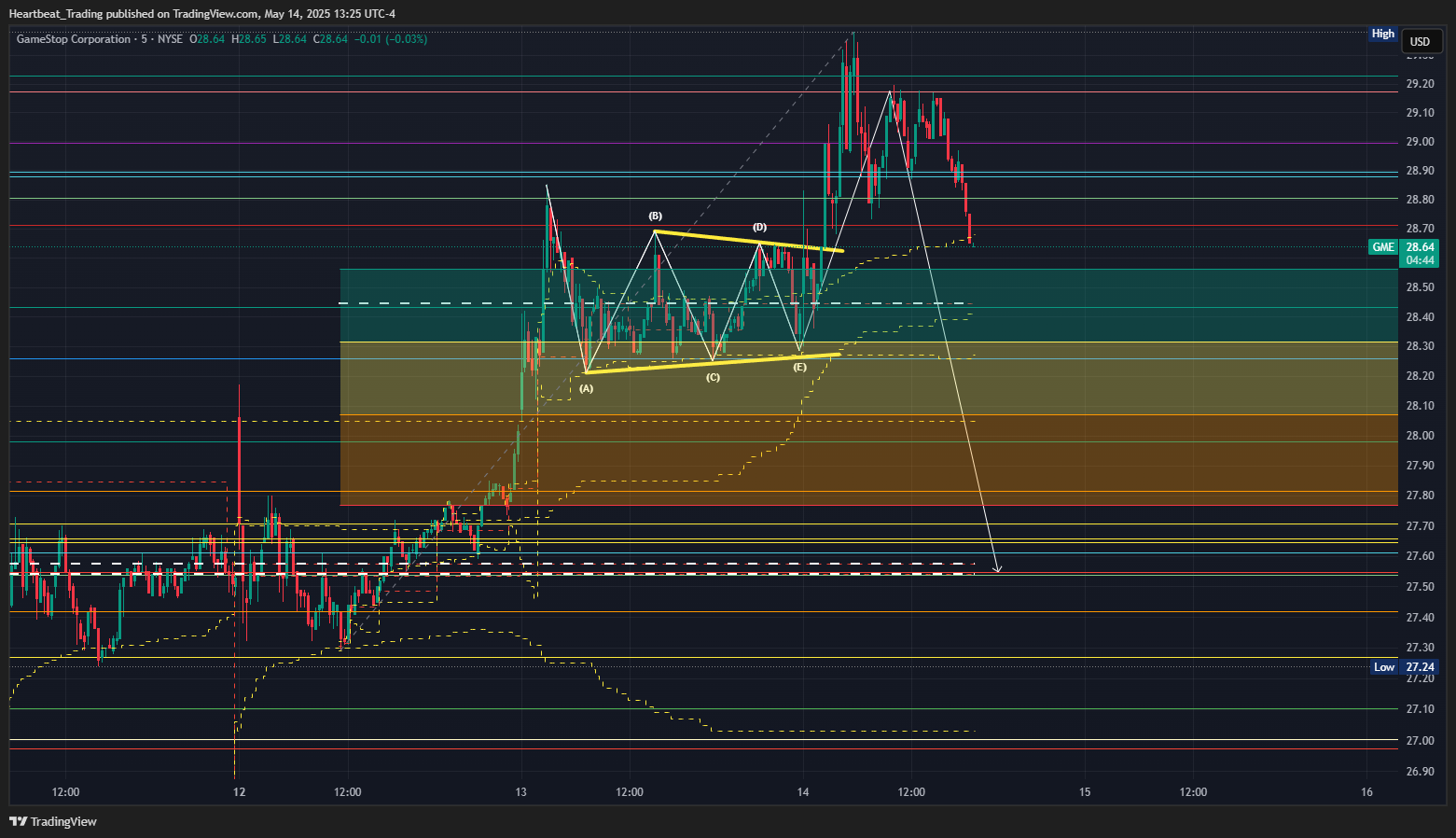
Task: Click the 27.00 price axis label
Action: pyautogui.click(x=1420, y=741)
